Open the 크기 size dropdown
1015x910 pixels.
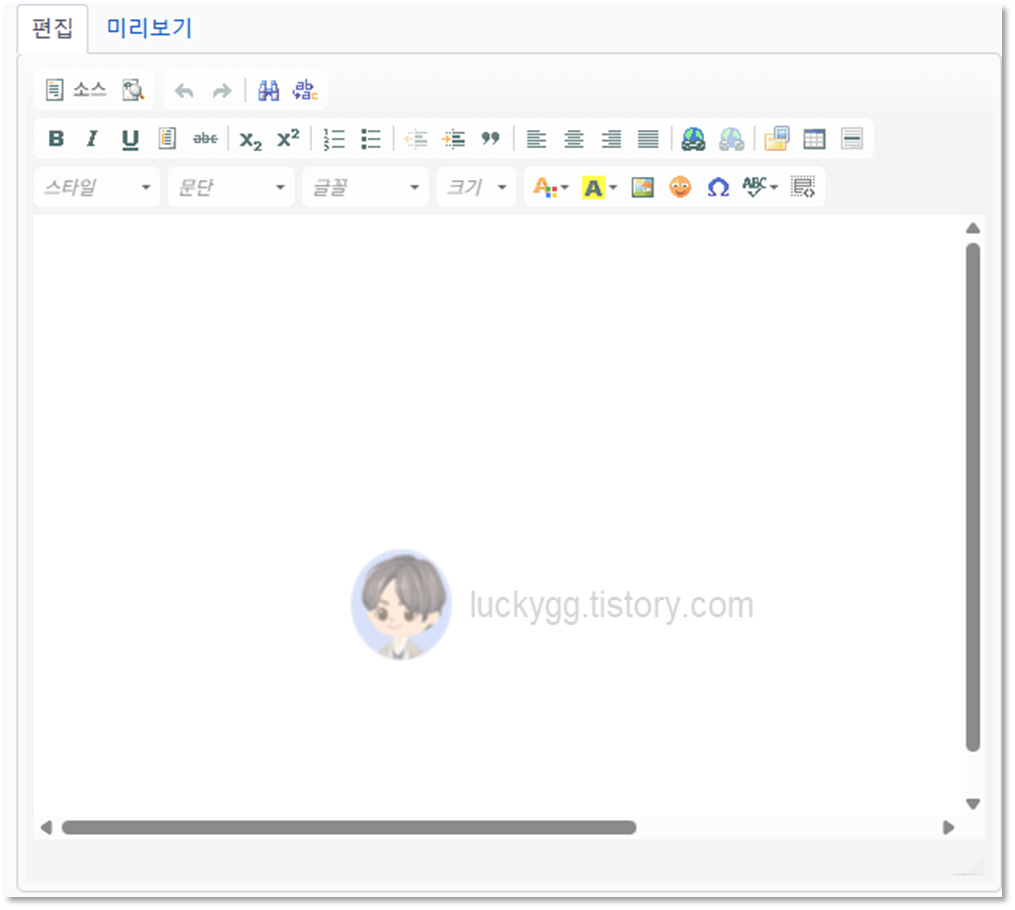coord(476,187)
